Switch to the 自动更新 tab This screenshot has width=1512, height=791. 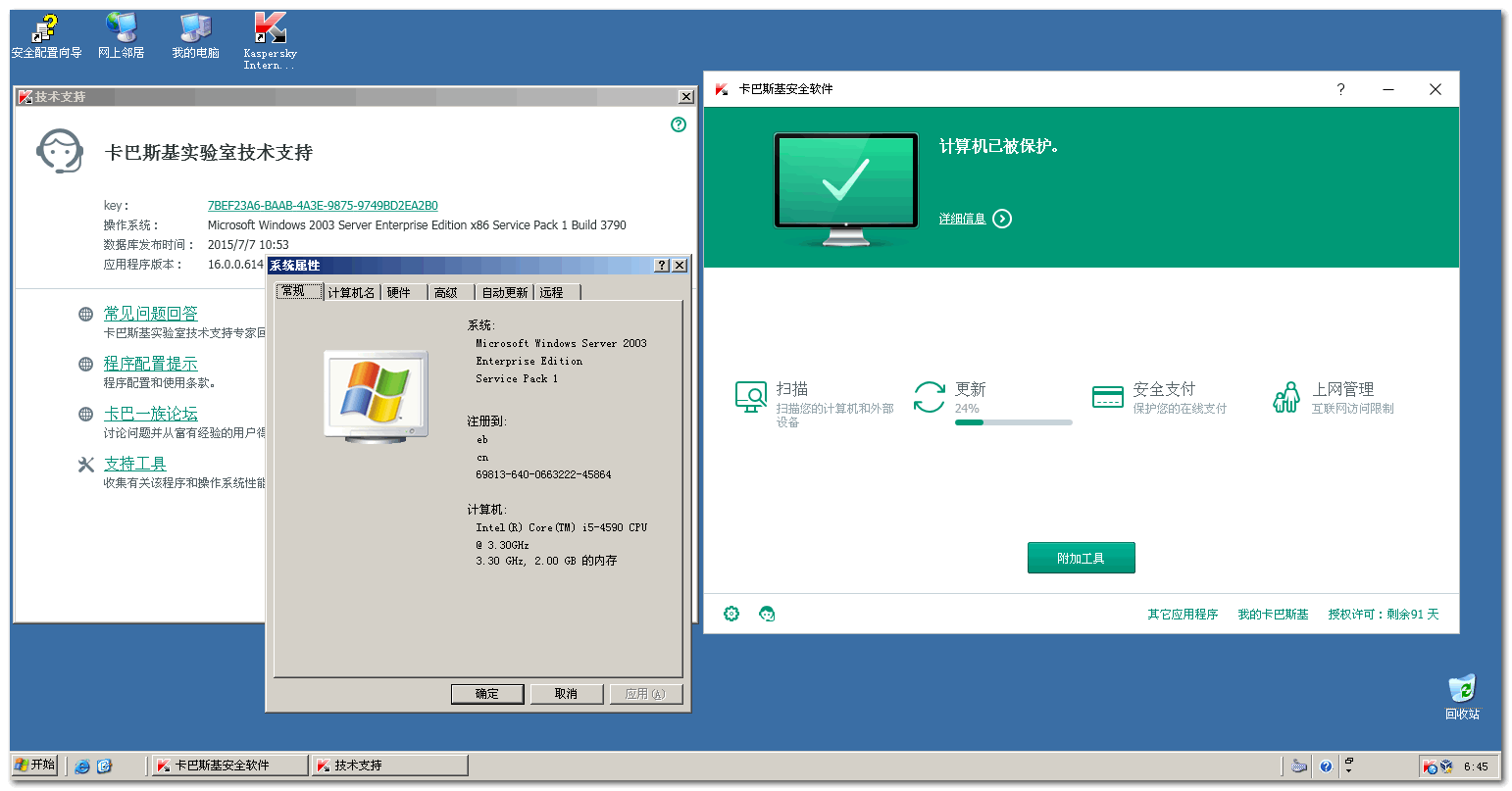click(505, 292)
